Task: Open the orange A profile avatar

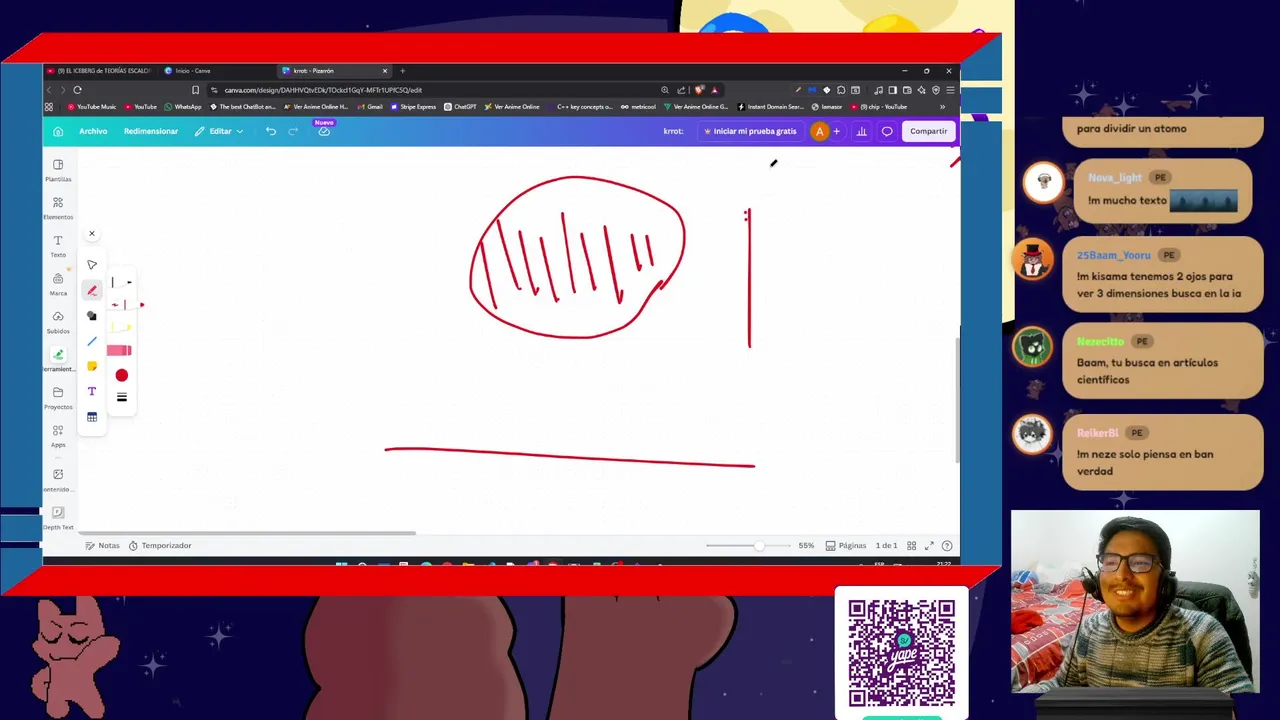Action: 819,131
